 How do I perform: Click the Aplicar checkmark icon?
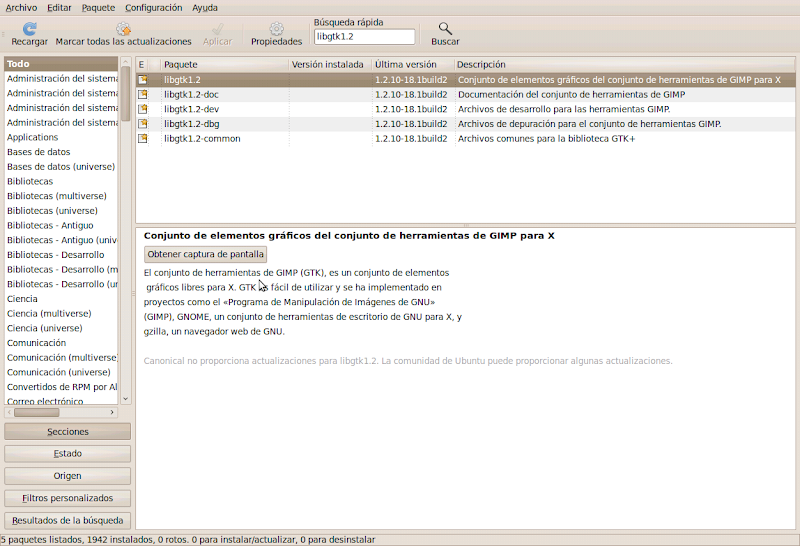pos(217,29)
